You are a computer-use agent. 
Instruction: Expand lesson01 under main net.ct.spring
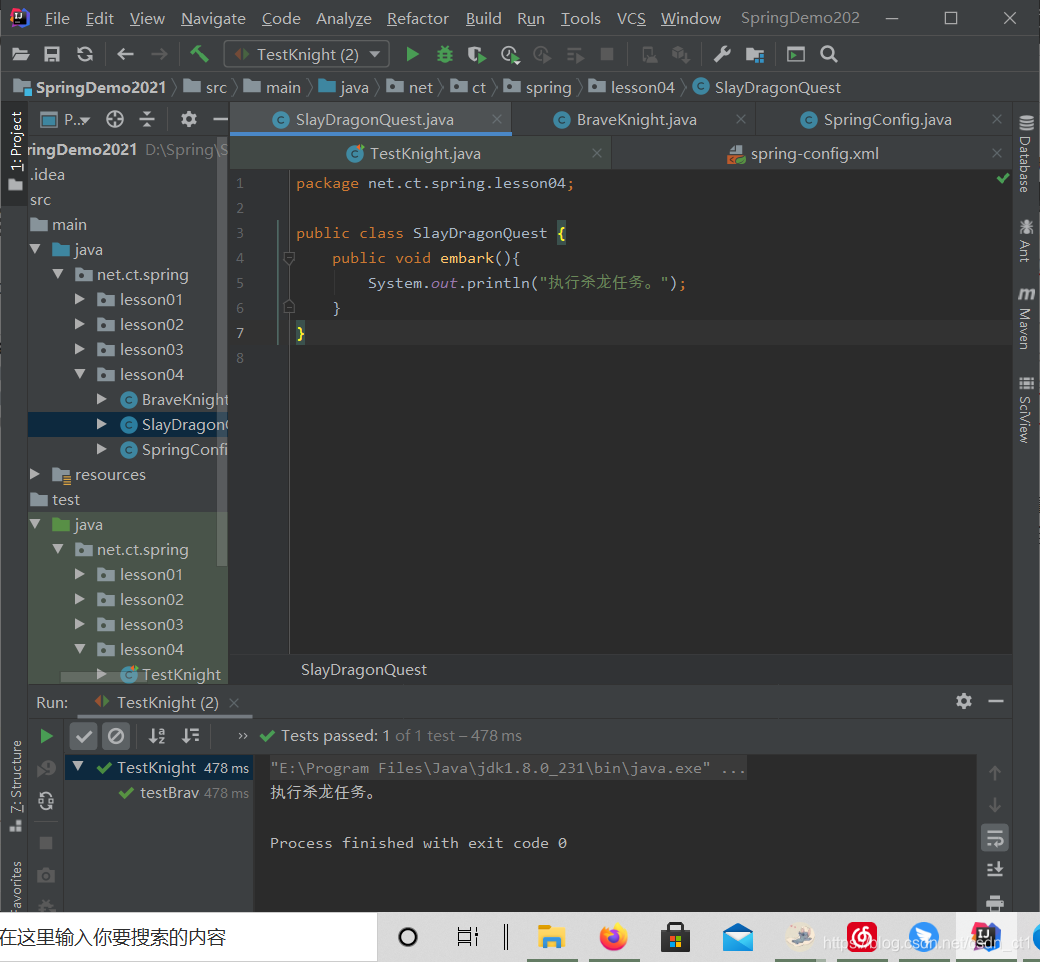click(80, 299)
